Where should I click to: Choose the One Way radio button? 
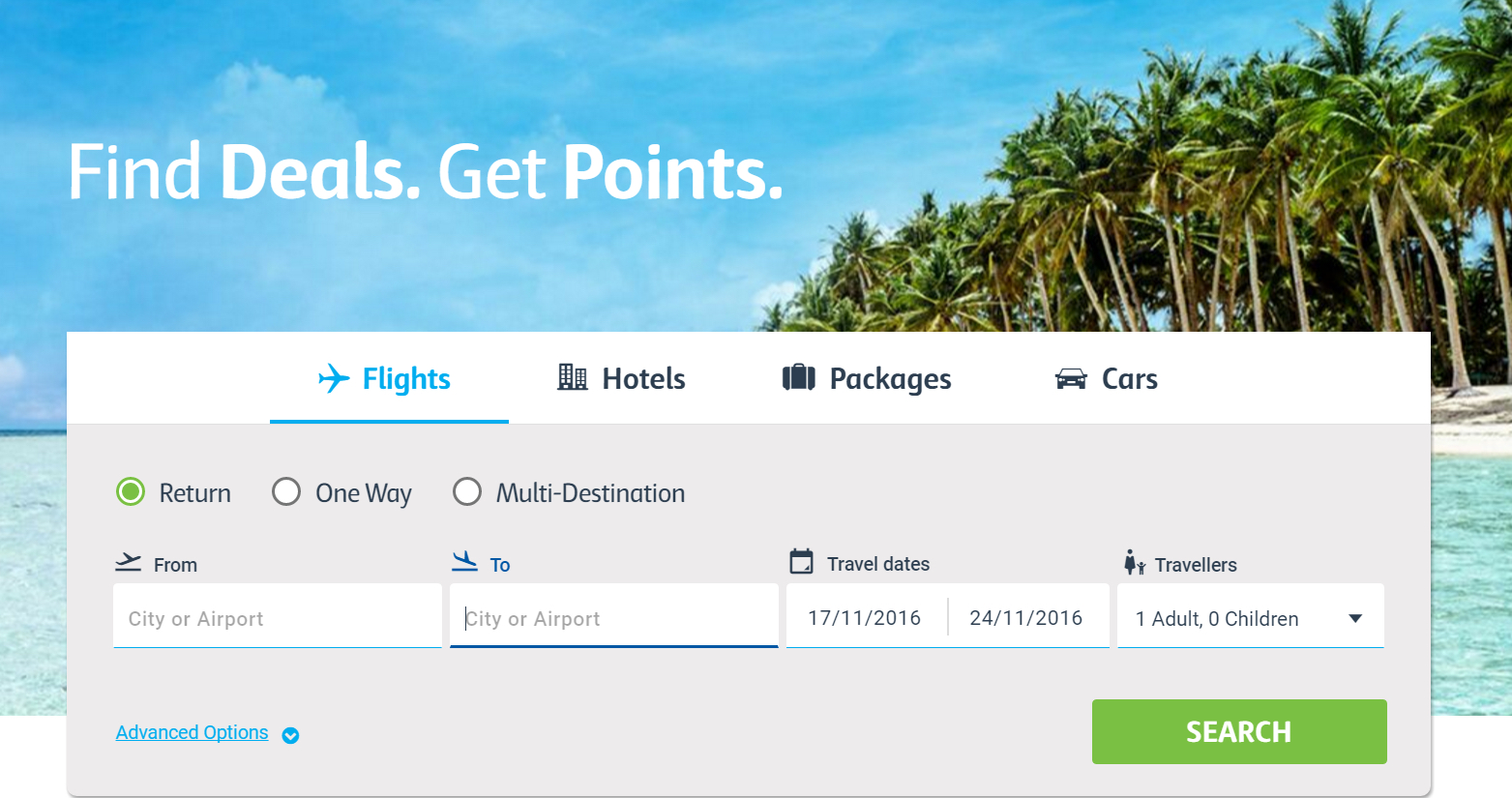coord(286,491)
